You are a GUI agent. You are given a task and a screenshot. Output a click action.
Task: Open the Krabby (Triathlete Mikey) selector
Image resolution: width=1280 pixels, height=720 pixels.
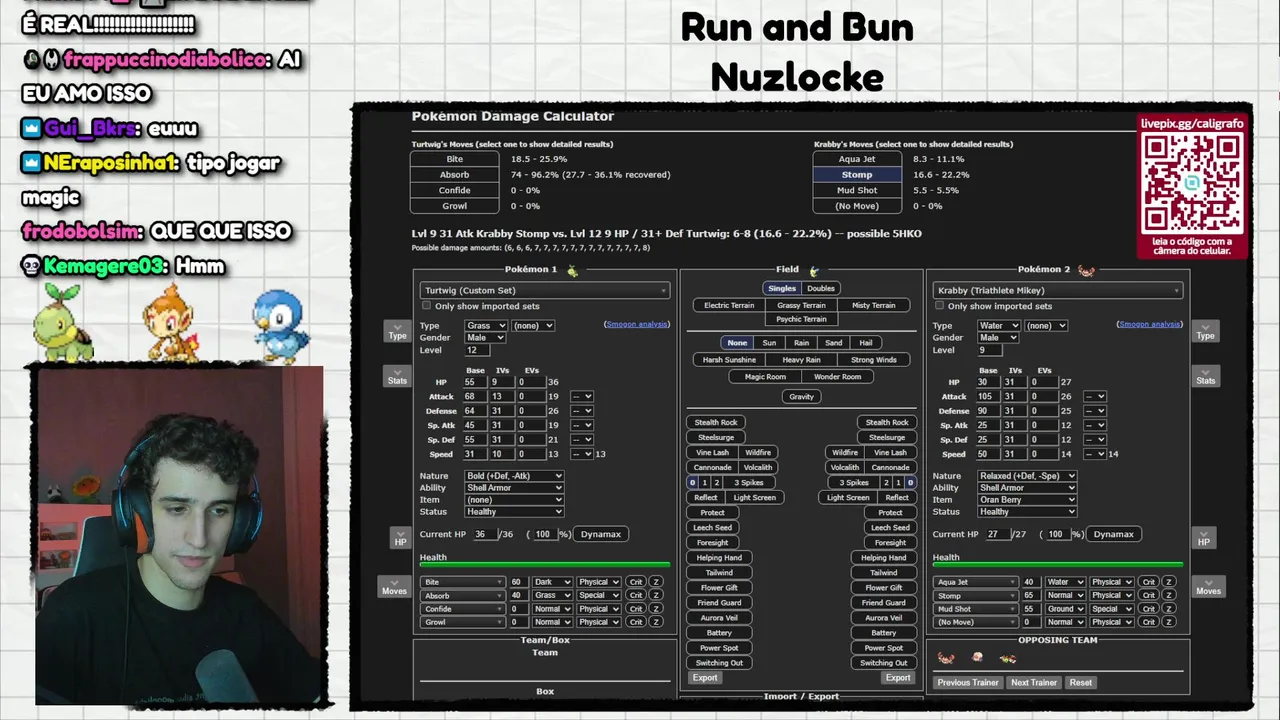coord(1058,290)
